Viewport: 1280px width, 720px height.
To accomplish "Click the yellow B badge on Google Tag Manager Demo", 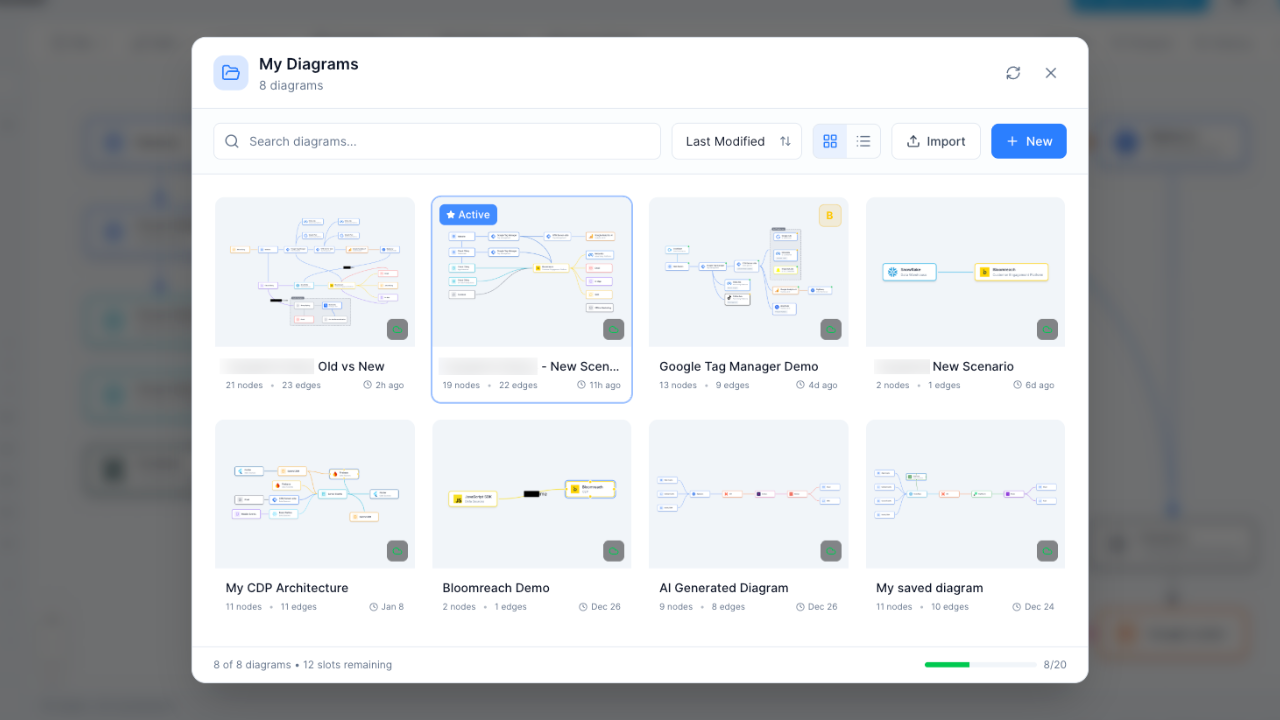I will click(829, 215).
